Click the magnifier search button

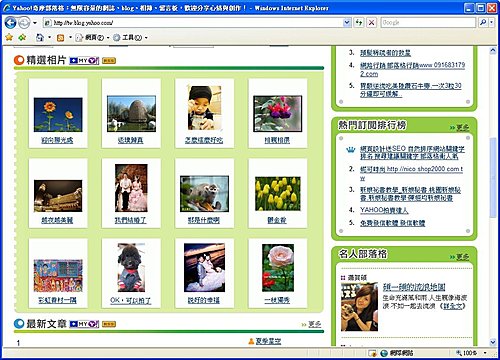tap(482, 23)
